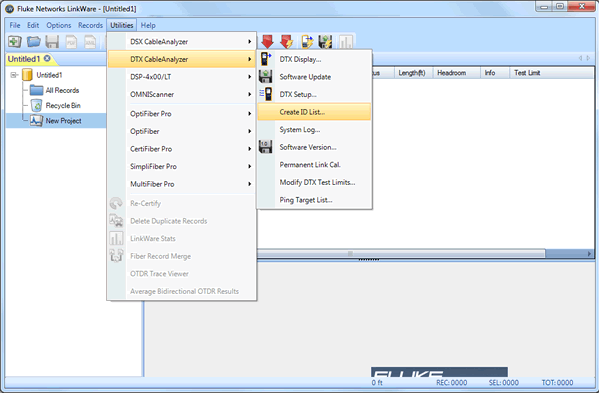Click the Delete Duplicate Records icon
The width and height of the screenshot is (599, 393).
(116, 221)
